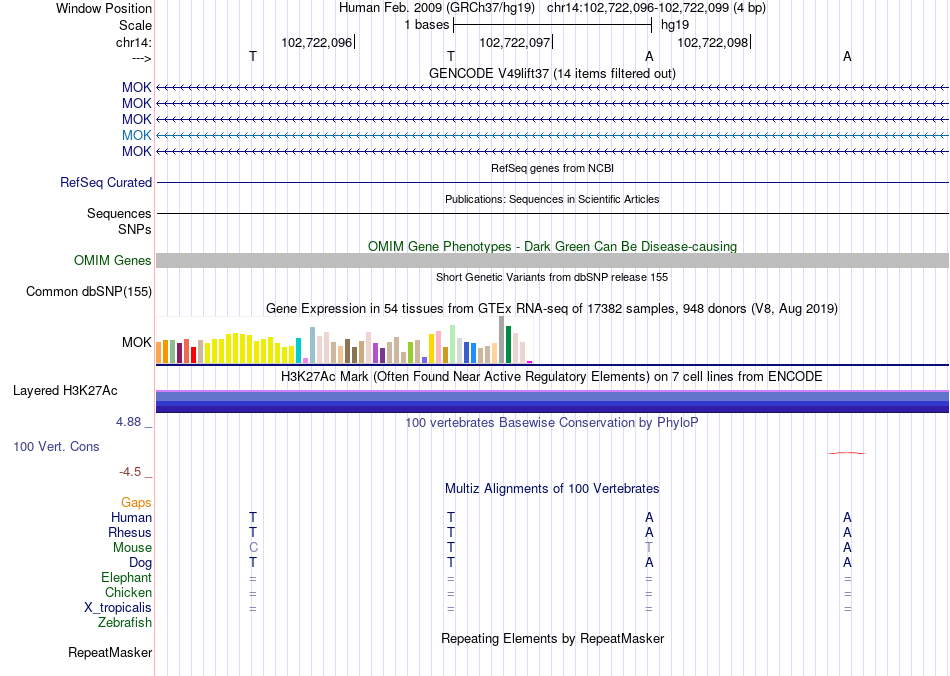Click the OMIM Genes track label
950x676 pixels.
click(x=112, y=260)
